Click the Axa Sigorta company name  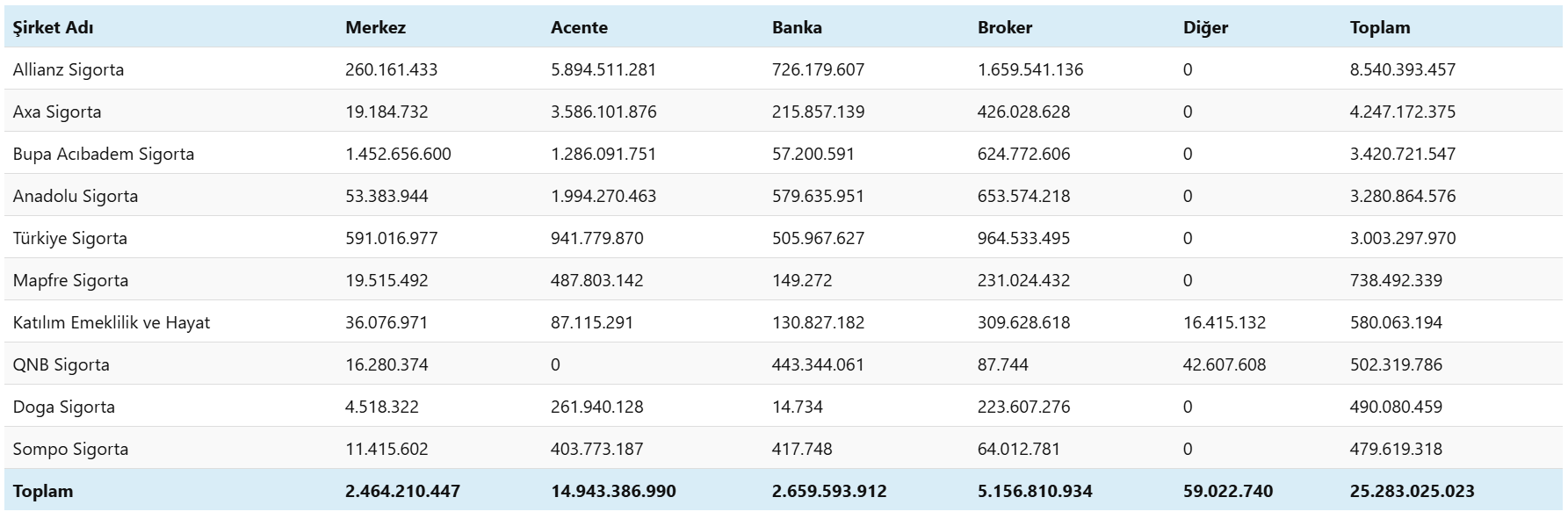tap(57, 112)
